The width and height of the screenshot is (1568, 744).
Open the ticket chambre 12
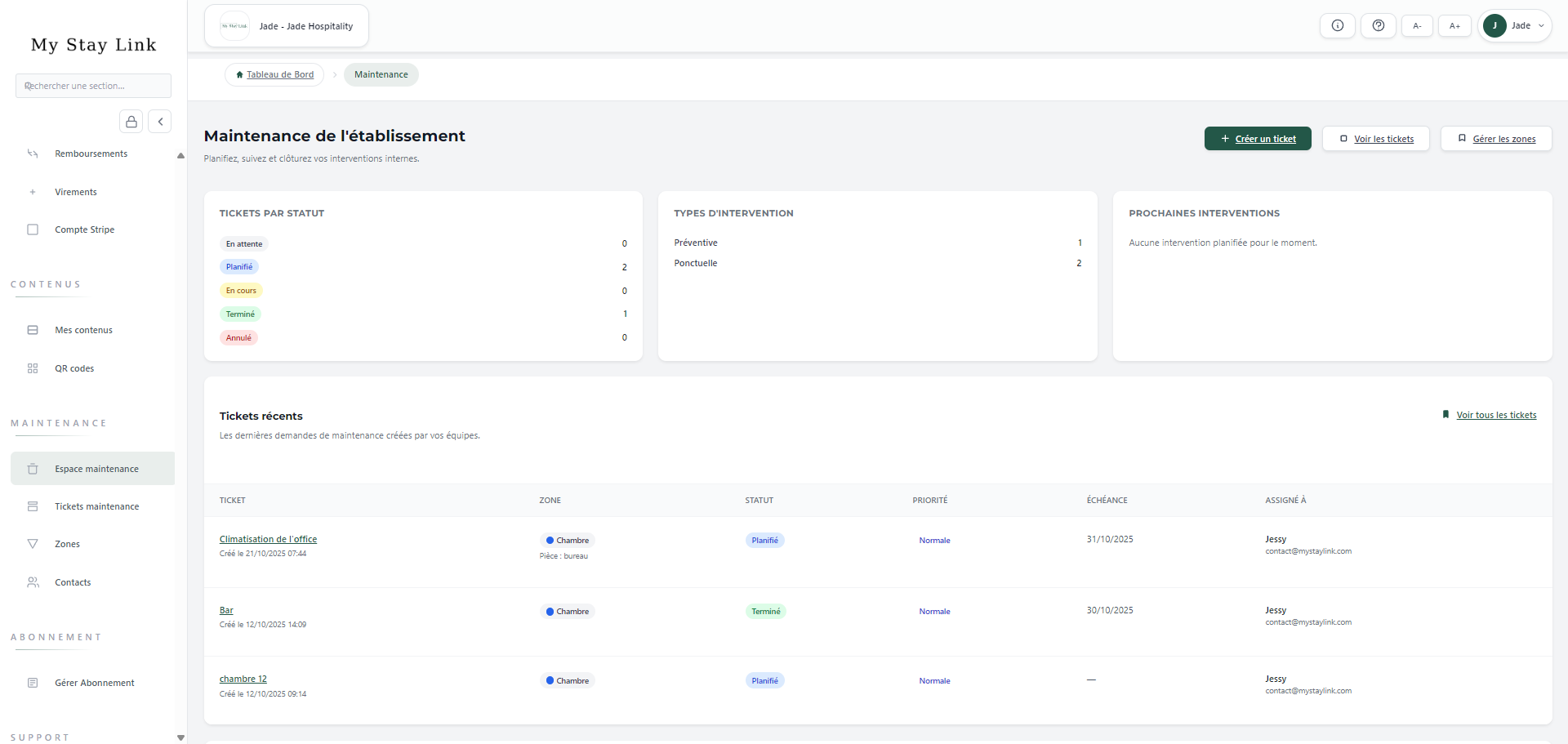243,679
